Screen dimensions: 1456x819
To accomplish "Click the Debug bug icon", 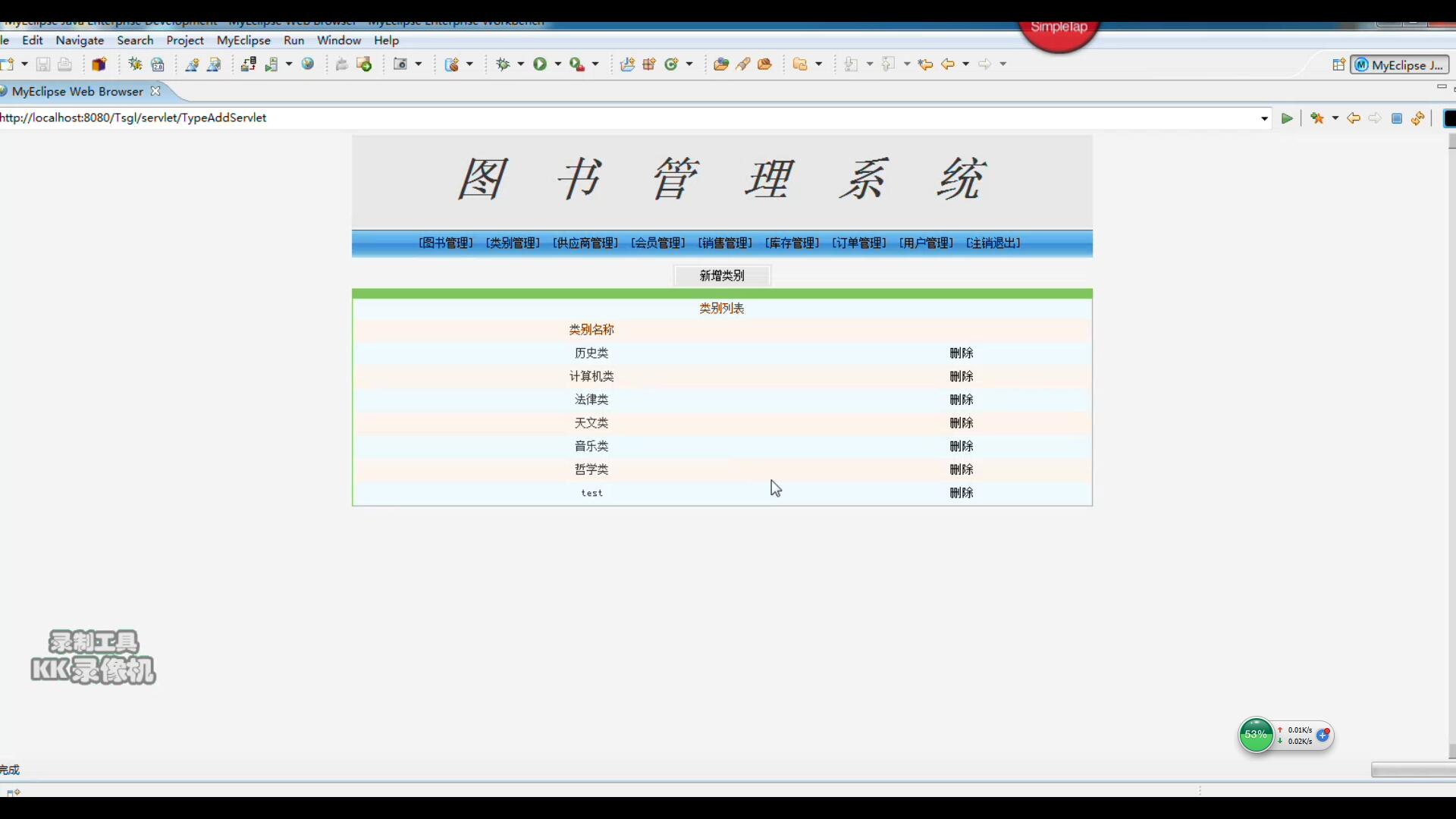I will (x=503, y=64).
